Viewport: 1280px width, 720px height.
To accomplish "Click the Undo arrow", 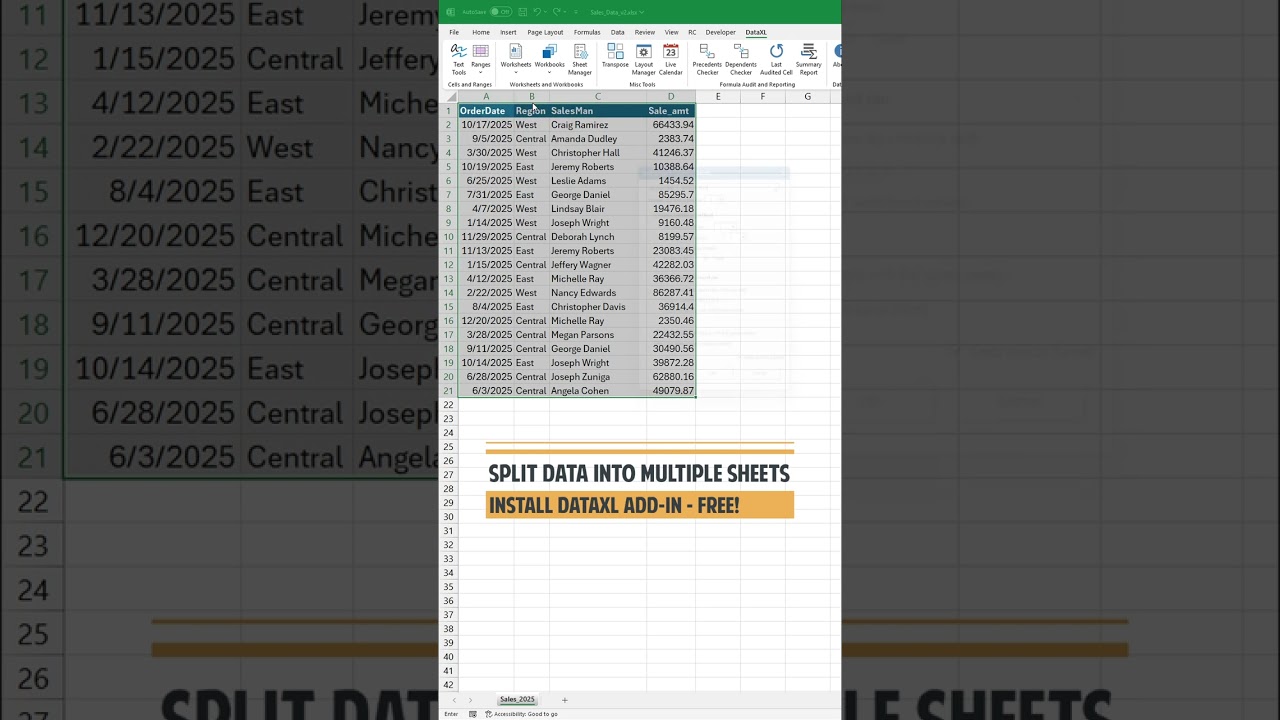I will coord(537,12).
